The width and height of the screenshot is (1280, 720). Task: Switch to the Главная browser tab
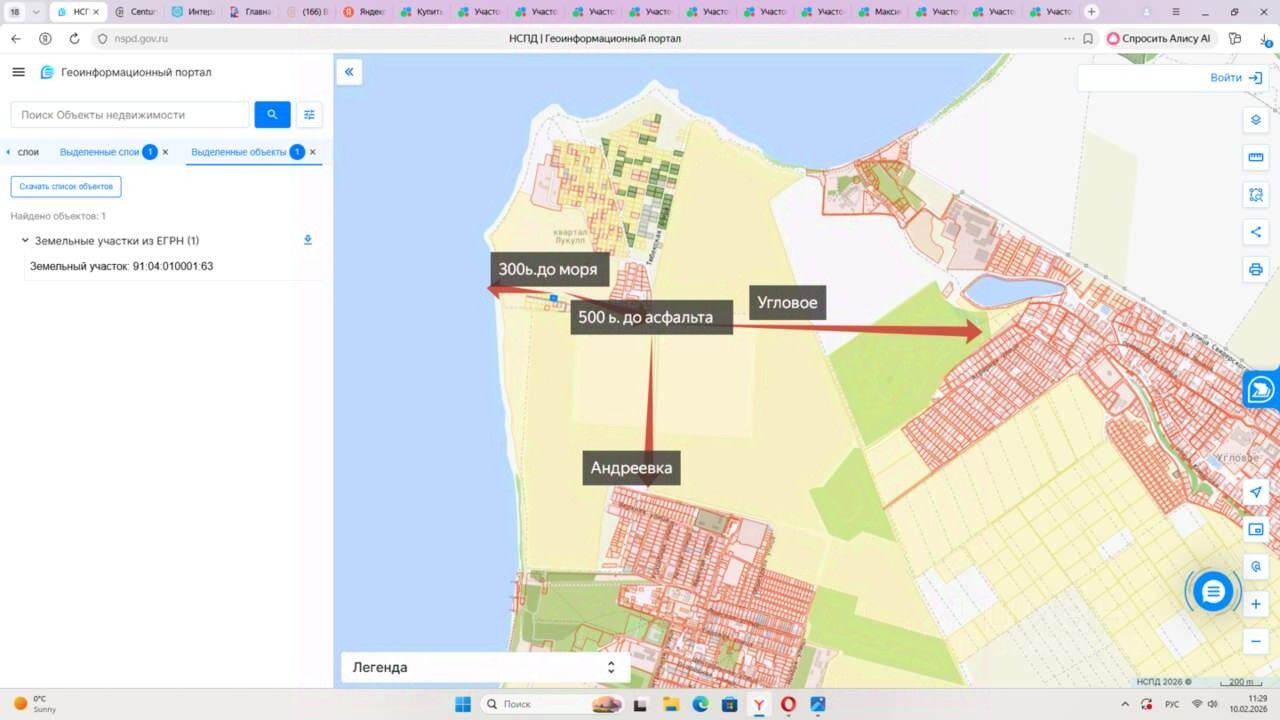point(248,12)
